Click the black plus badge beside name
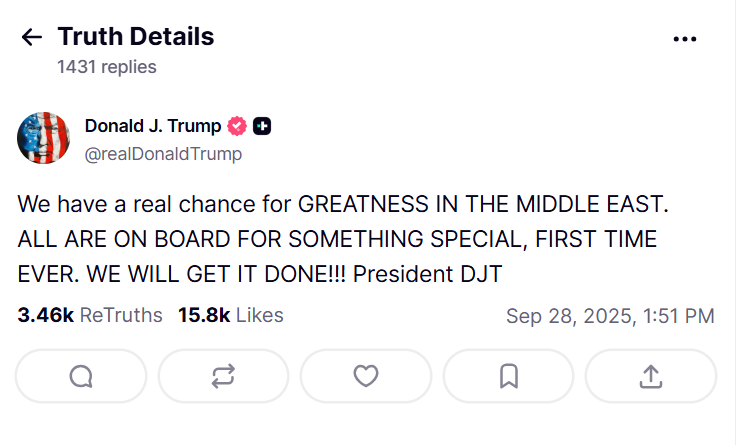The image size is (743, 445). [x=262, y=126]
